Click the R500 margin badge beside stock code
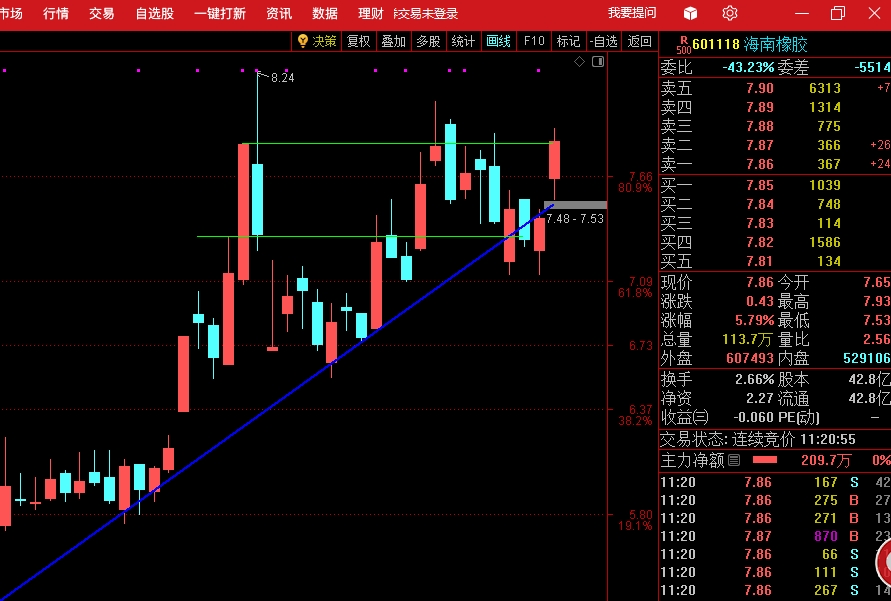The width and height of the screenshot is (891, 601). (x=684, y=45)
